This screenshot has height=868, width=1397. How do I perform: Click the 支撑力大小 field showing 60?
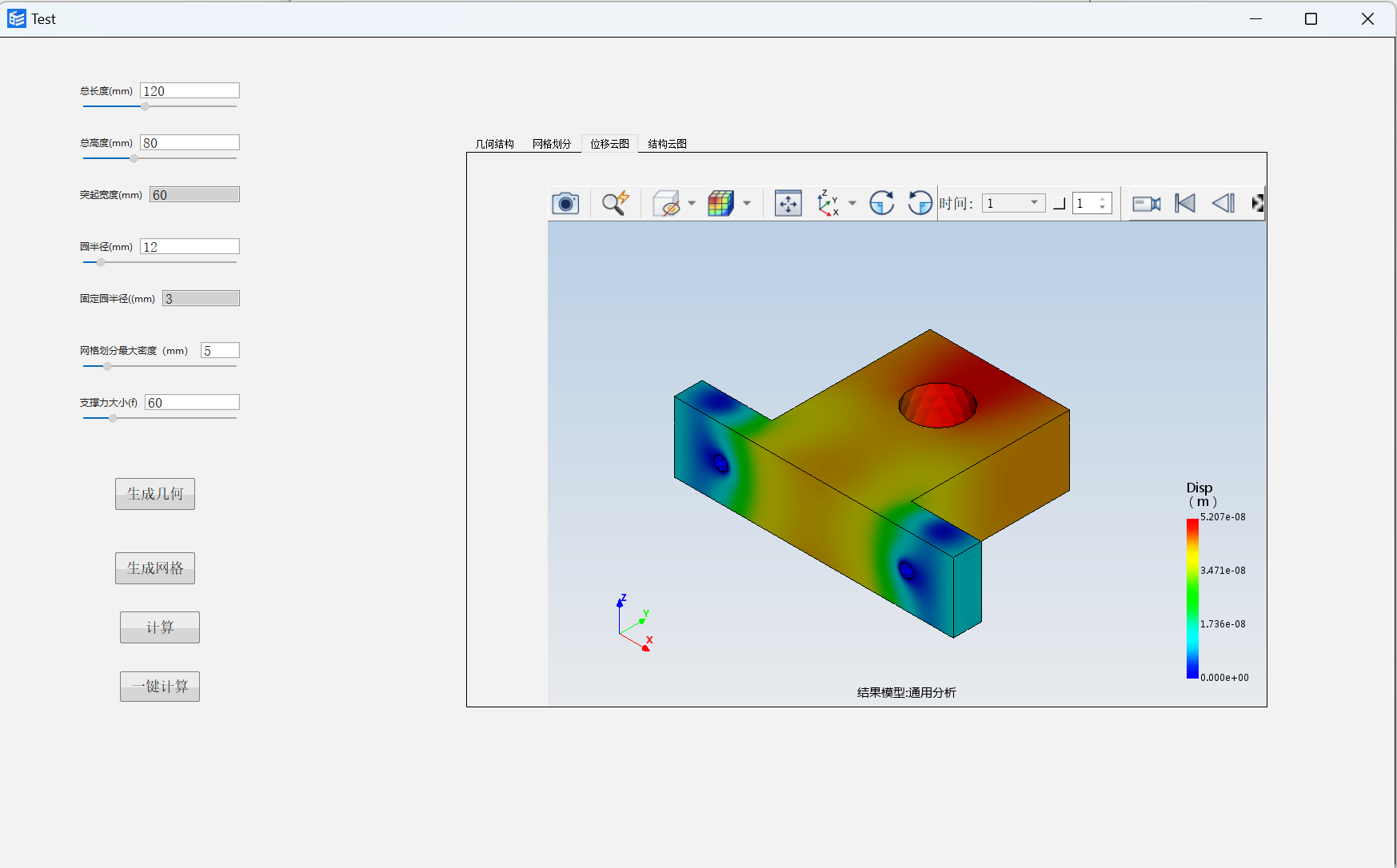[x=192, y=403]
